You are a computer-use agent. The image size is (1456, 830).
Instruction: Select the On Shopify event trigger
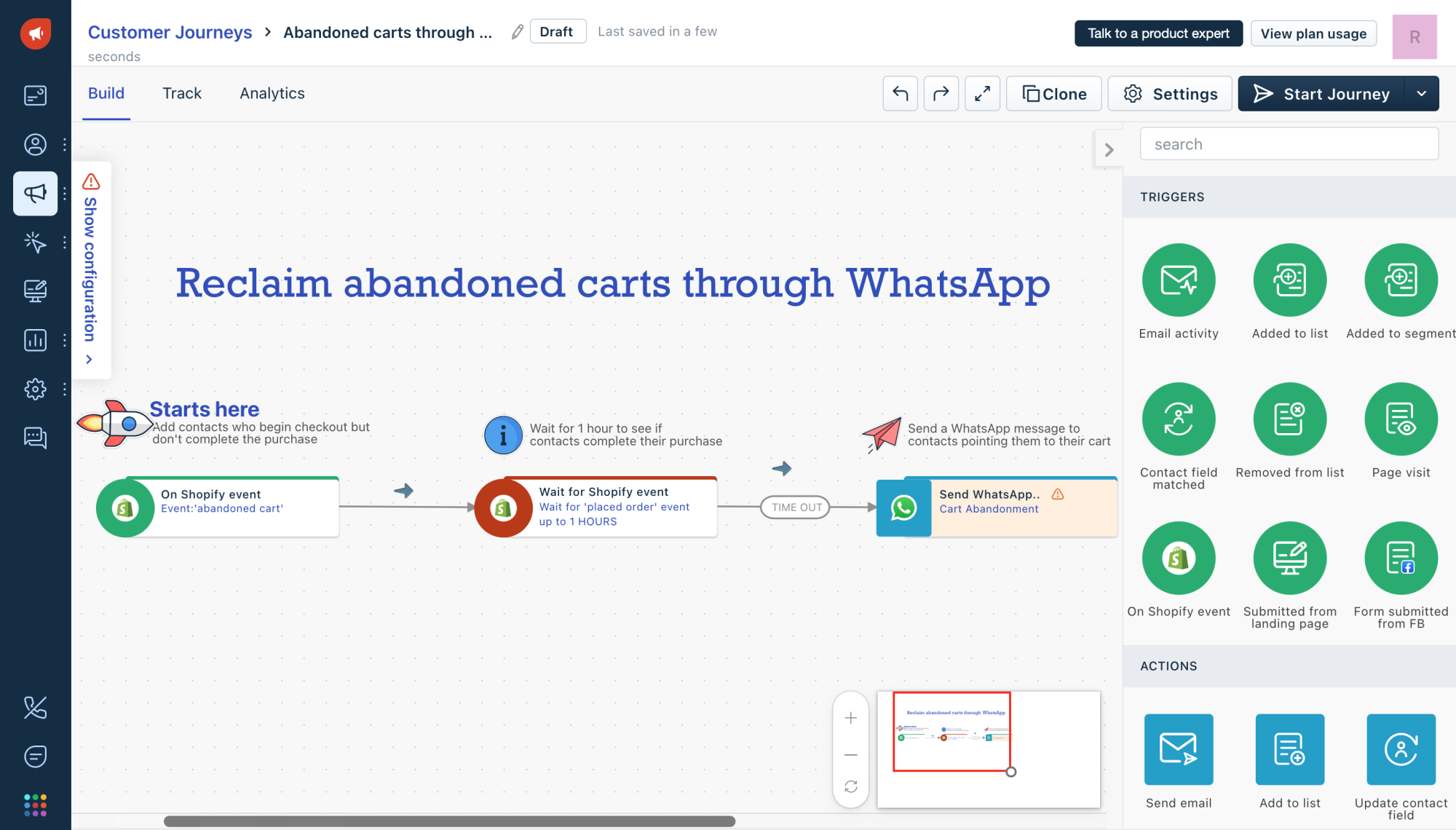point(1178,558)
